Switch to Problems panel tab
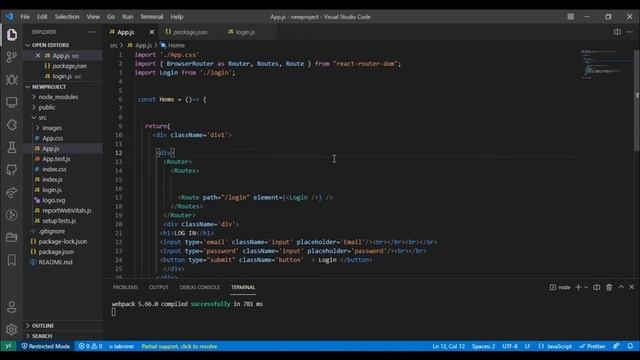This screenshot has height=360, width=640. click(125, 287)
